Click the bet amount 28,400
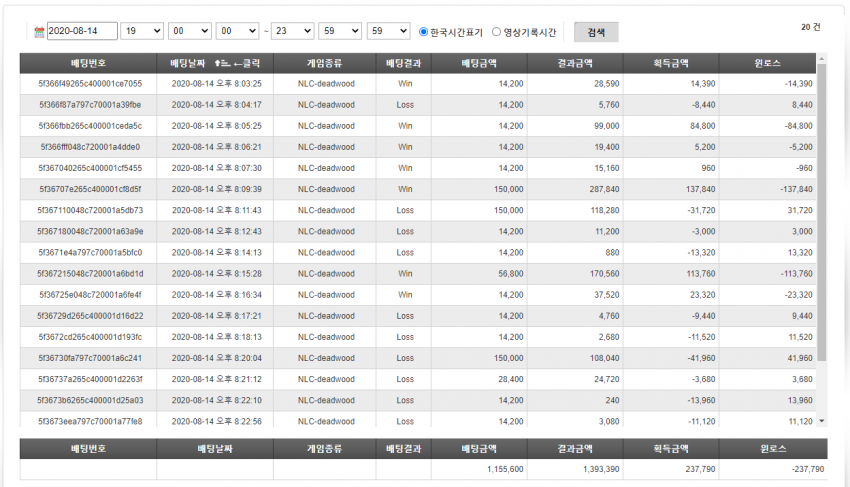This screenshot has height=487, width=850. click(511, 380)
